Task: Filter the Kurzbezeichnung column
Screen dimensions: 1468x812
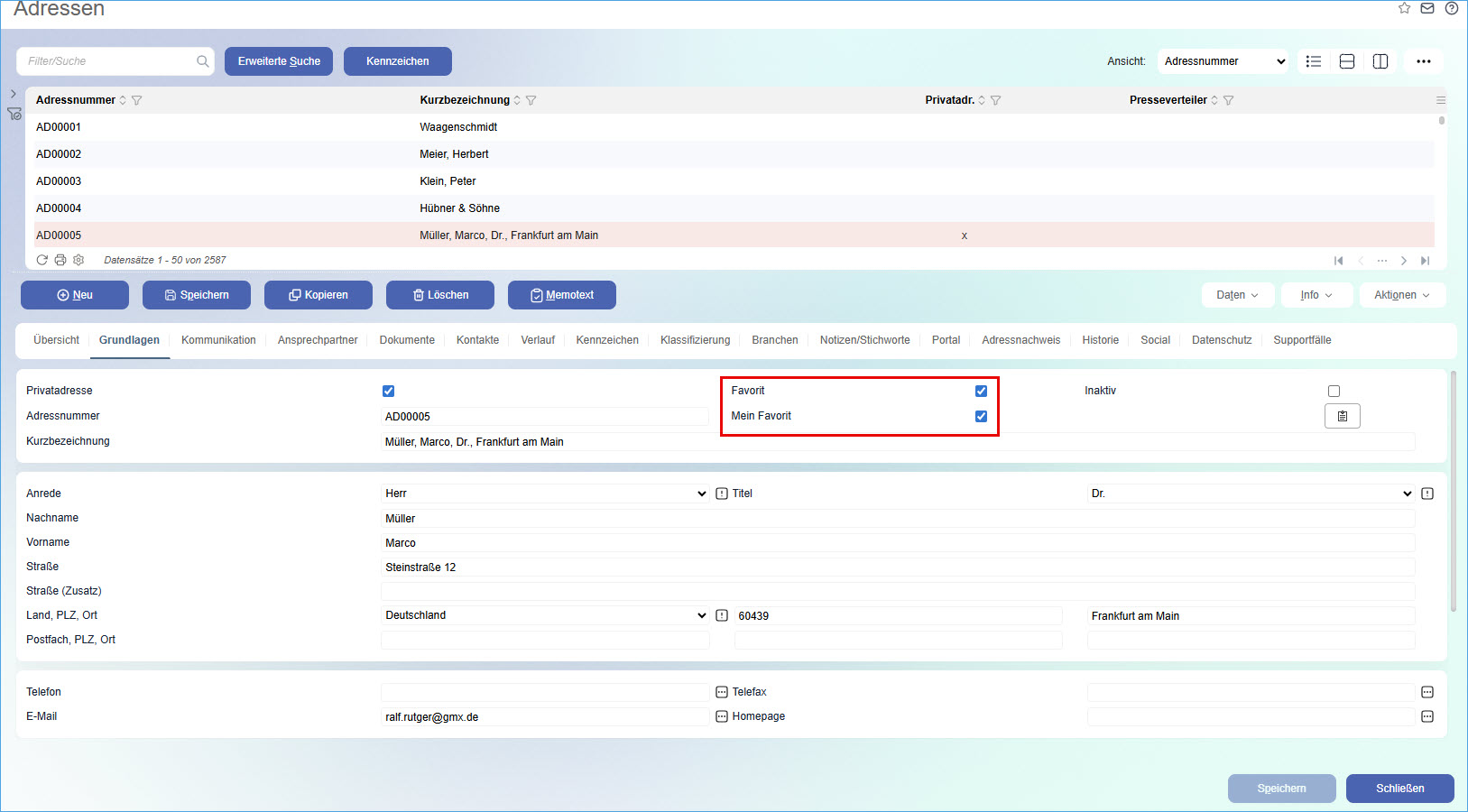Action: click(531, 100)
